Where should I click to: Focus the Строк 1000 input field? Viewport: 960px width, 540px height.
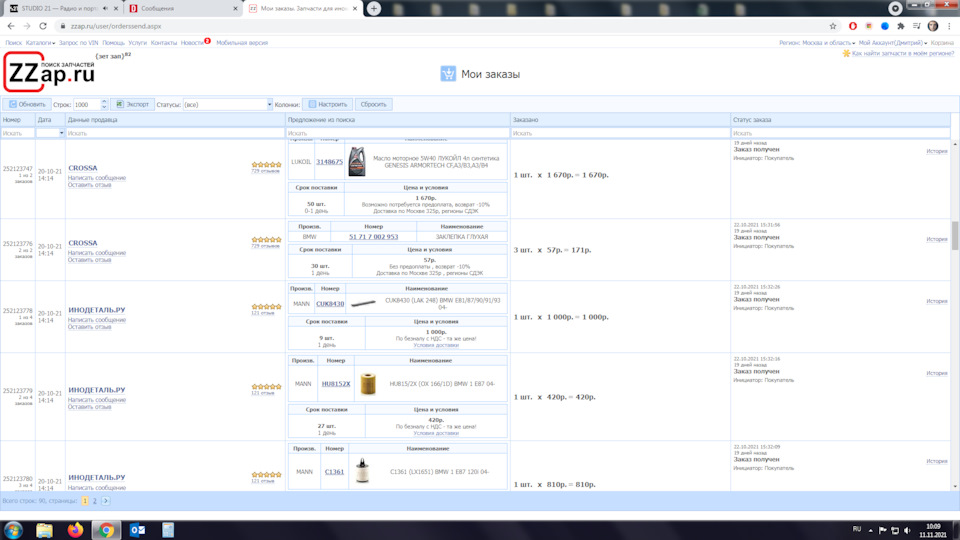tap(86, 105)
